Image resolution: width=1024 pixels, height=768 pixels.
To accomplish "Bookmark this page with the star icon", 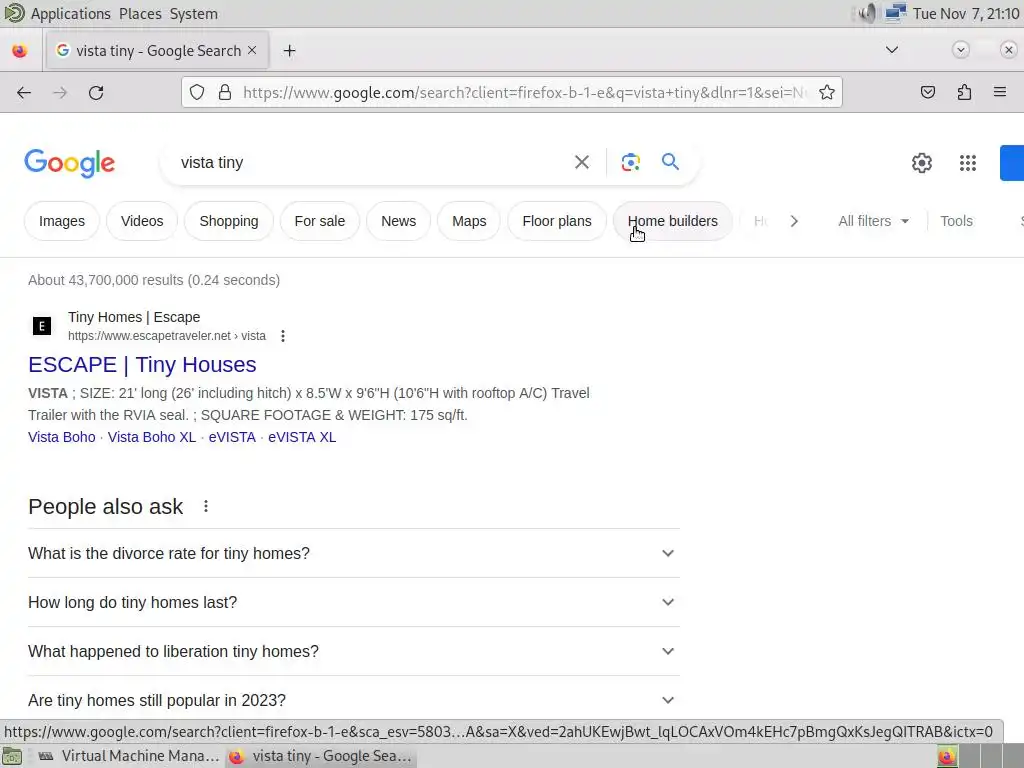I will coord(827,93).
